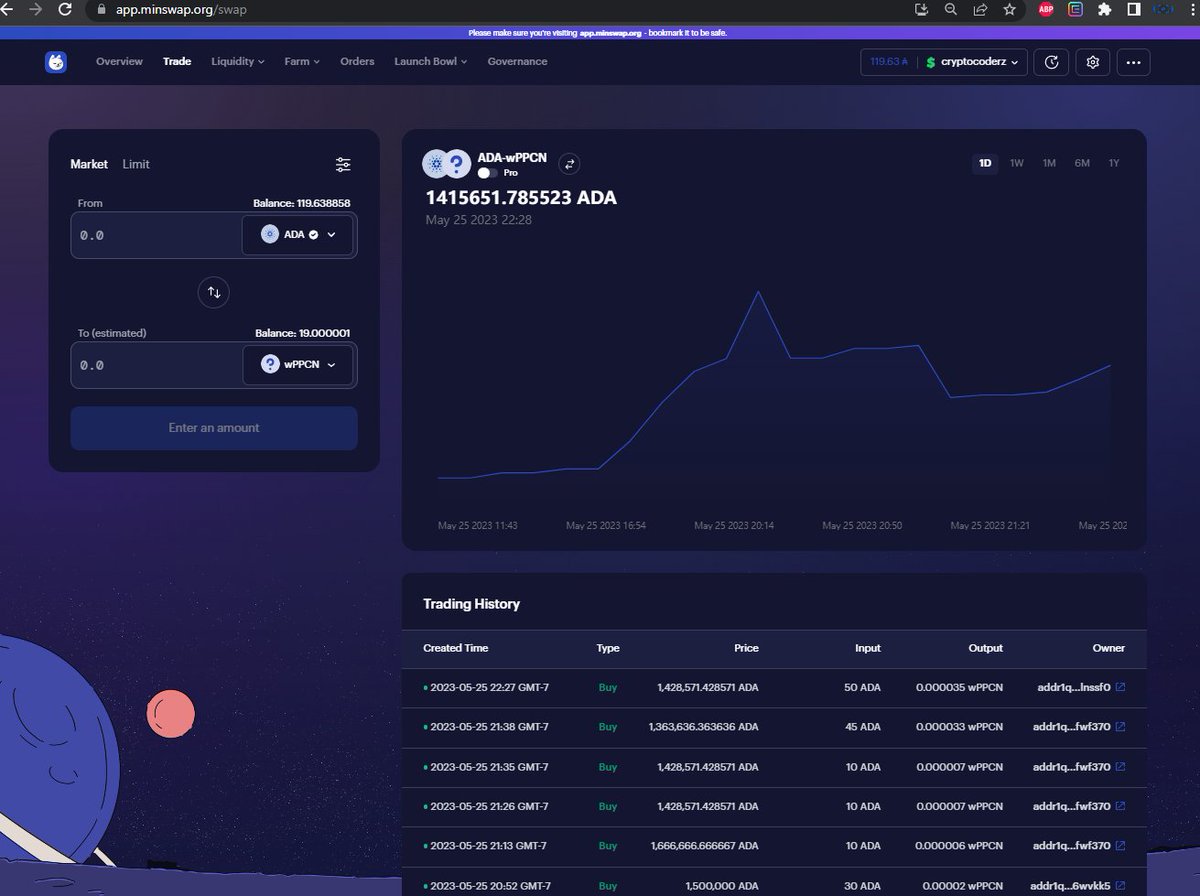Image resolution: width=1200 pixels, height=896 pixels.
Task: Click the 0.000035 wPPCN output cell
Action: (x=959, y=687)
